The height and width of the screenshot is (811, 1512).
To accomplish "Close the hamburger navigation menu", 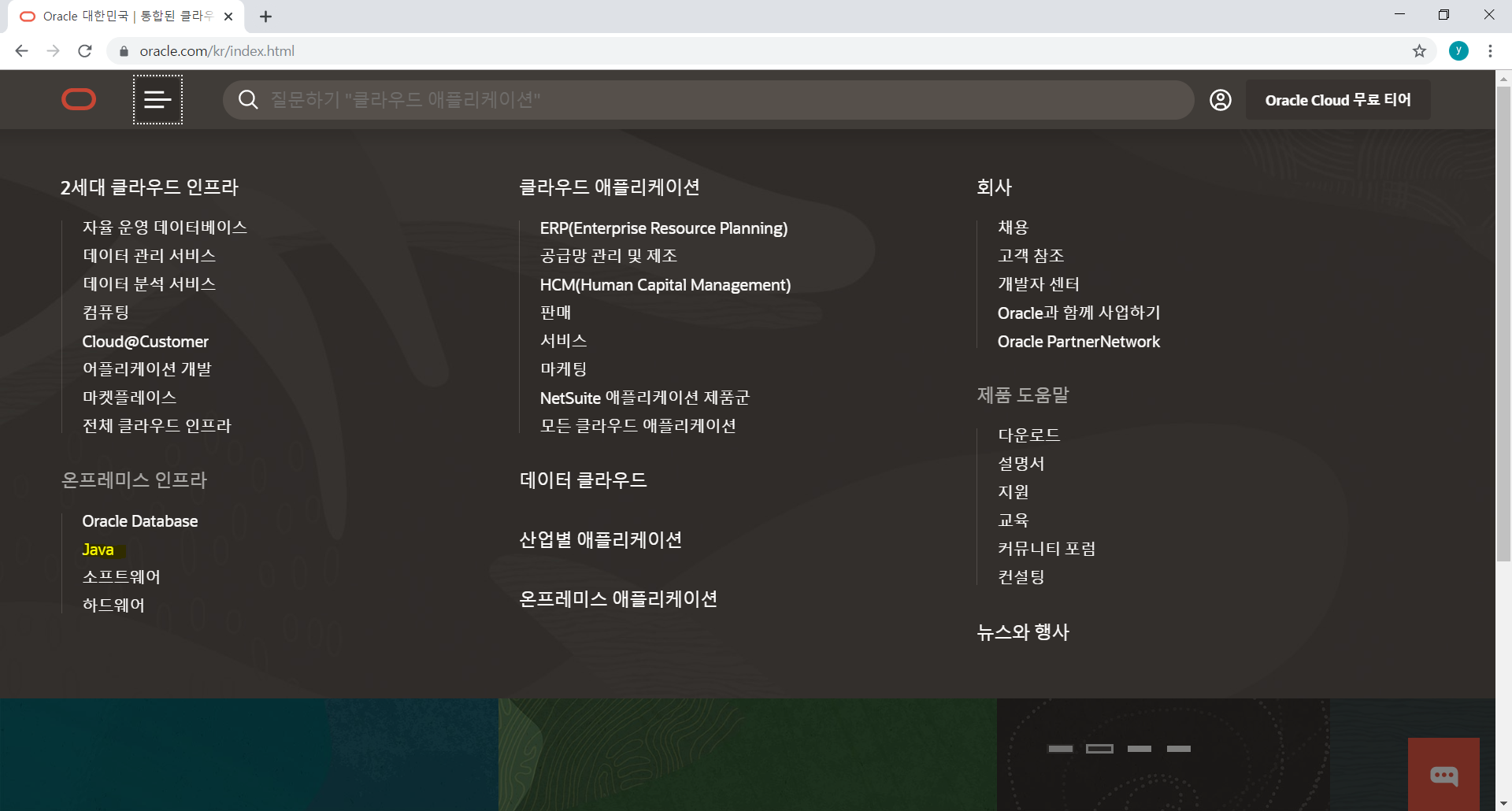I will point(157,99).
